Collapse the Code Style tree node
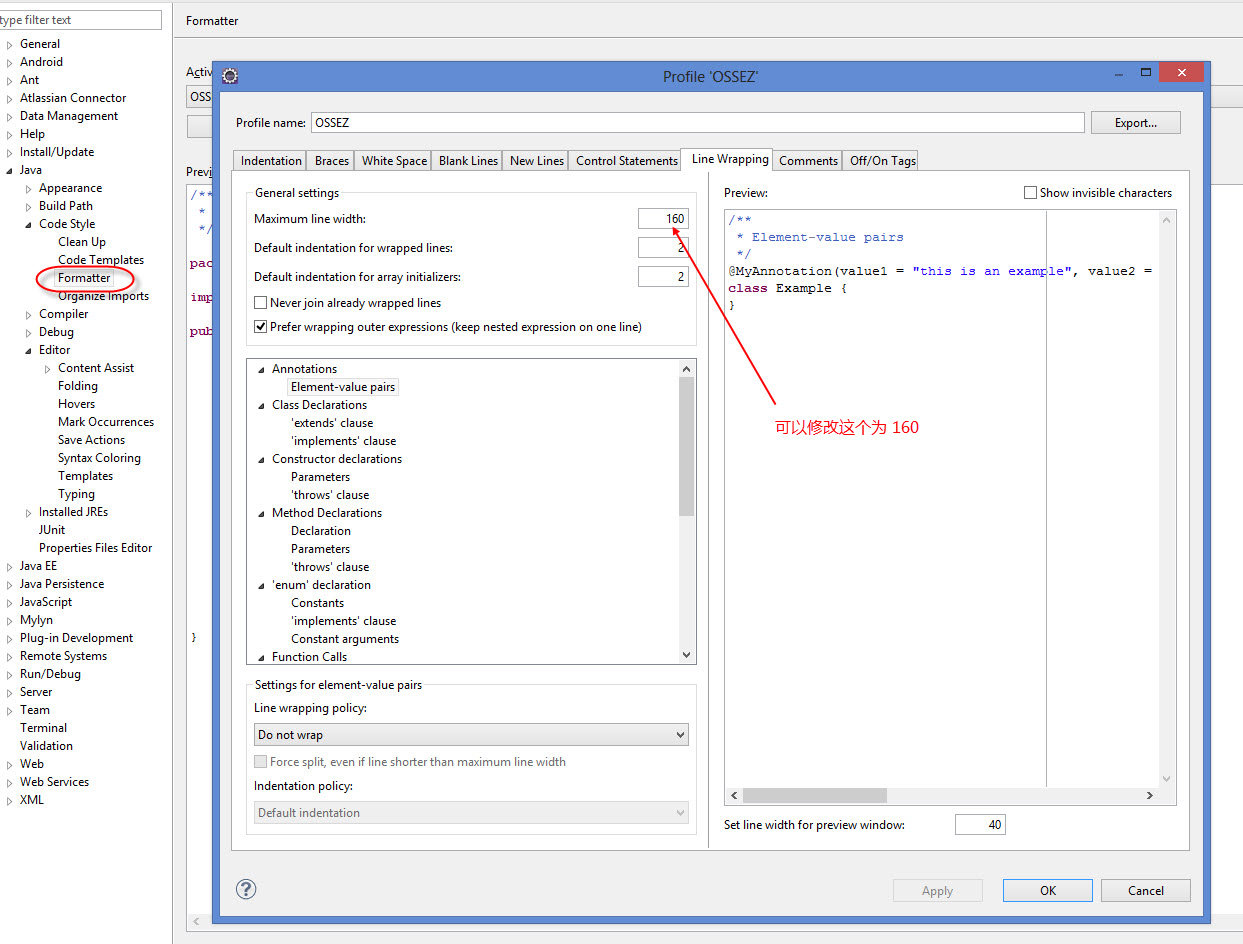Viewport: 1243px width, 944px height. (28, 225)
